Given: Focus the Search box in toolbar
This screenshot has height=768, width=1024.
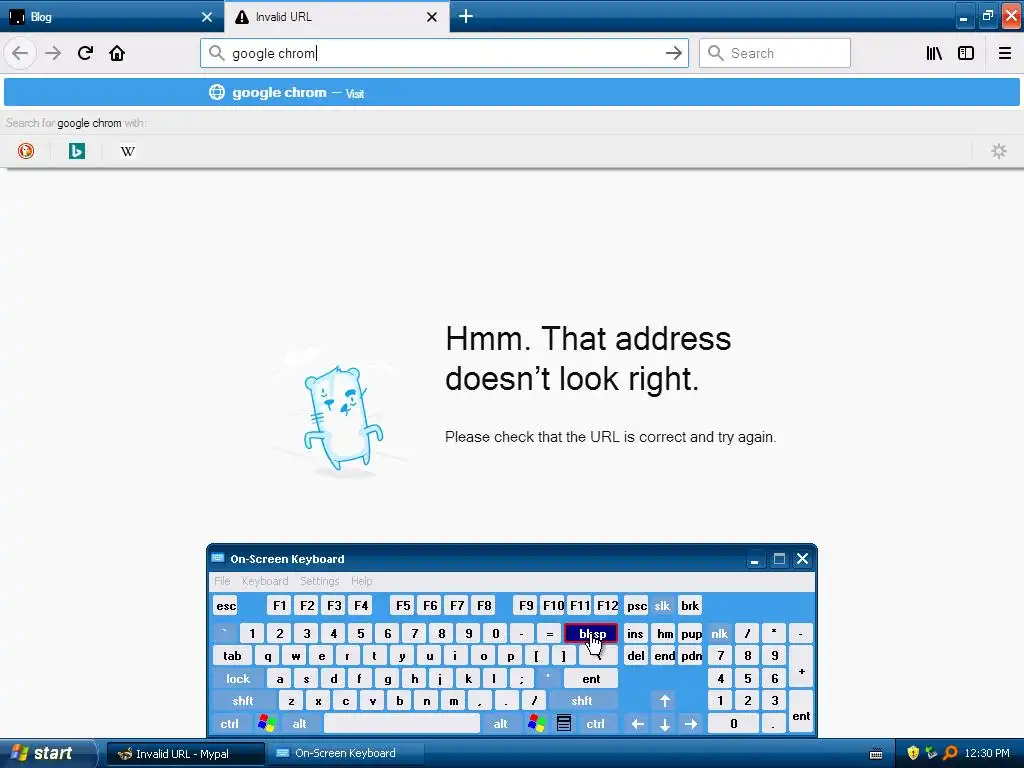Looking at the screenshot, I should 775,53.
